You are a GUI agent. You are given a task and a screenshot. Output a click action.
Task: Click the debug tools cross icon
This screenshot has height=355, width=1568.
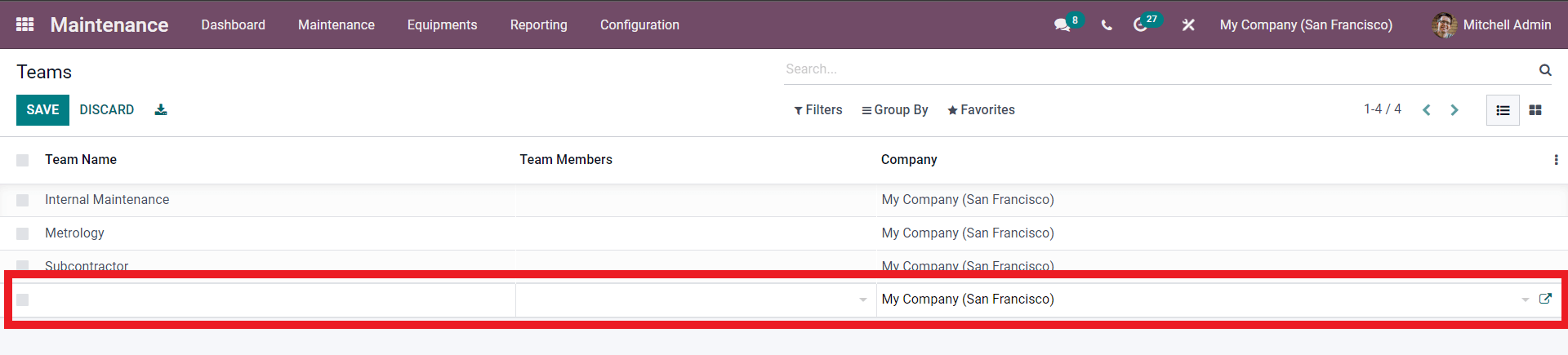click(x=1188, y=25)
